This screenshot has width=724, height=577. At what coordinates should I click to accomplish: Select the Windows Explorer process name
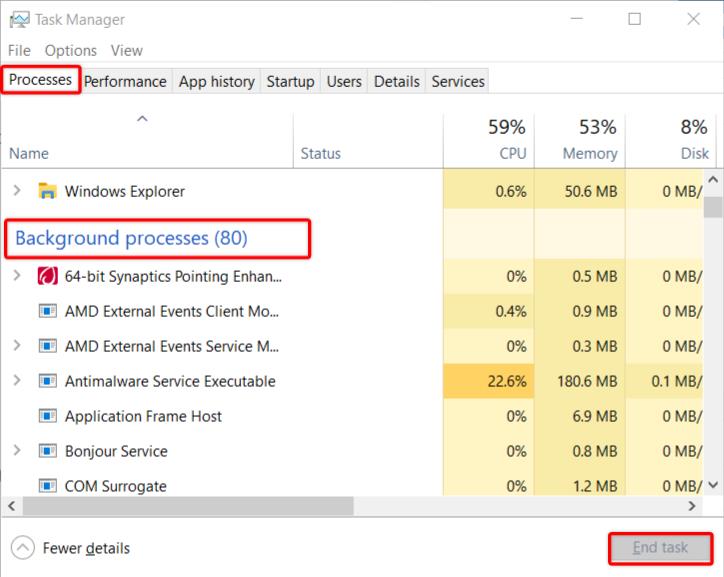click(125, 191)
